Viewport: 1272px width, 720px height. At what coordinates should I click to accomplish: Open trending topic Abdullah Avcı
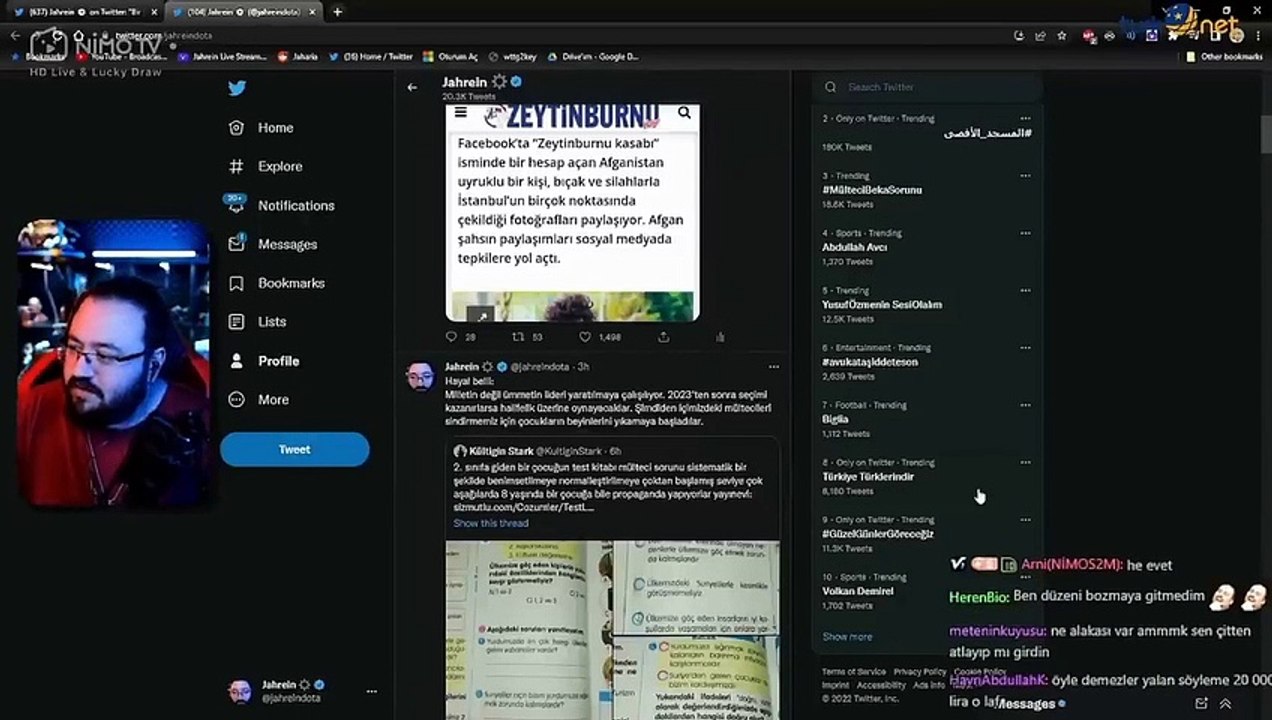click(854, 247)
